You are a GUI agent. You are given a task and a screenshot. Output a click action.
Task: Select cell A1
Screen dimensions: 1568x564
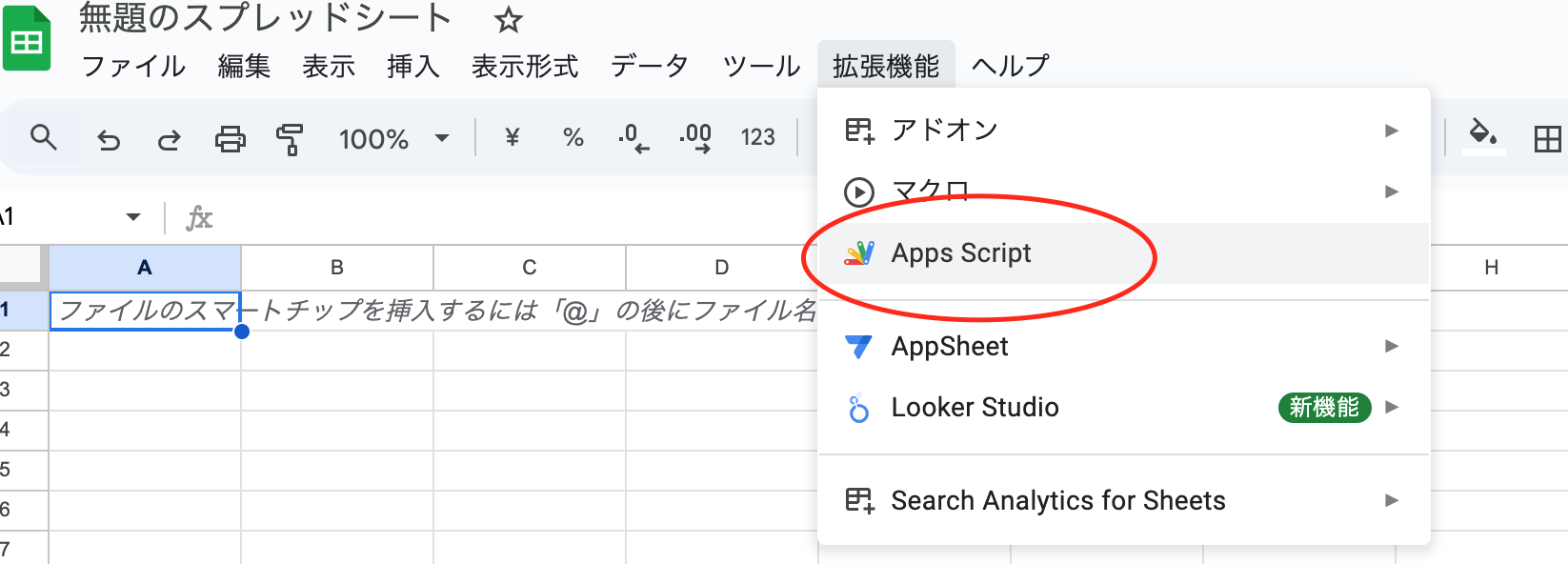(145, 311)
